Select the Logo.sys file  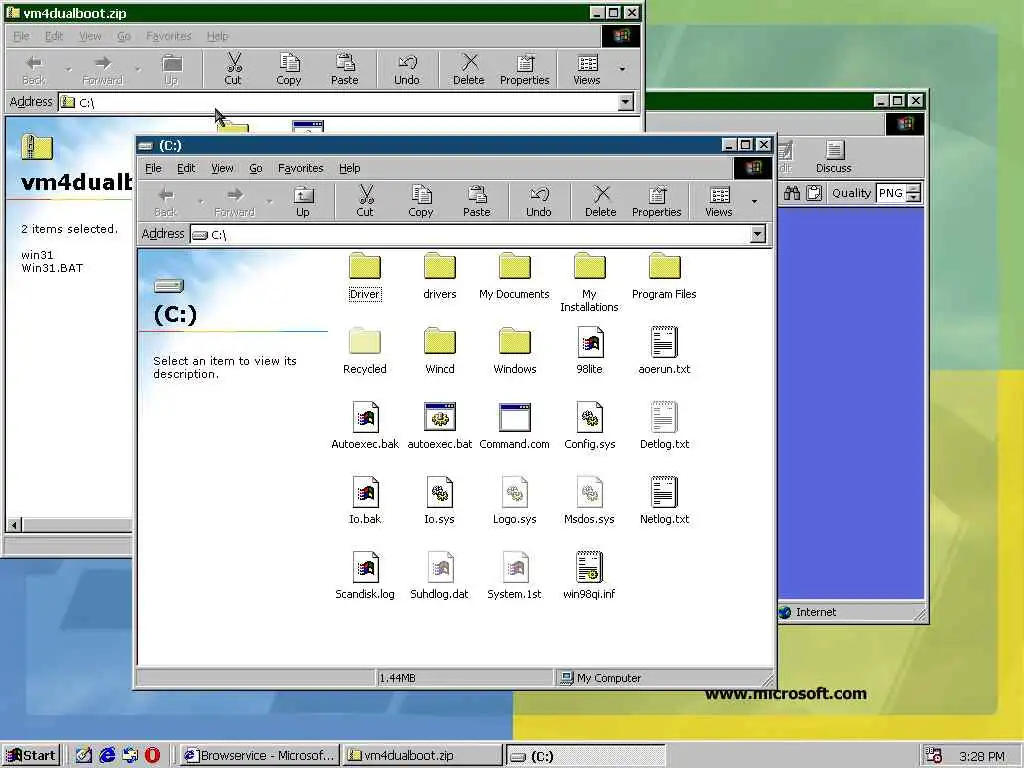click(x=515, y=502)
